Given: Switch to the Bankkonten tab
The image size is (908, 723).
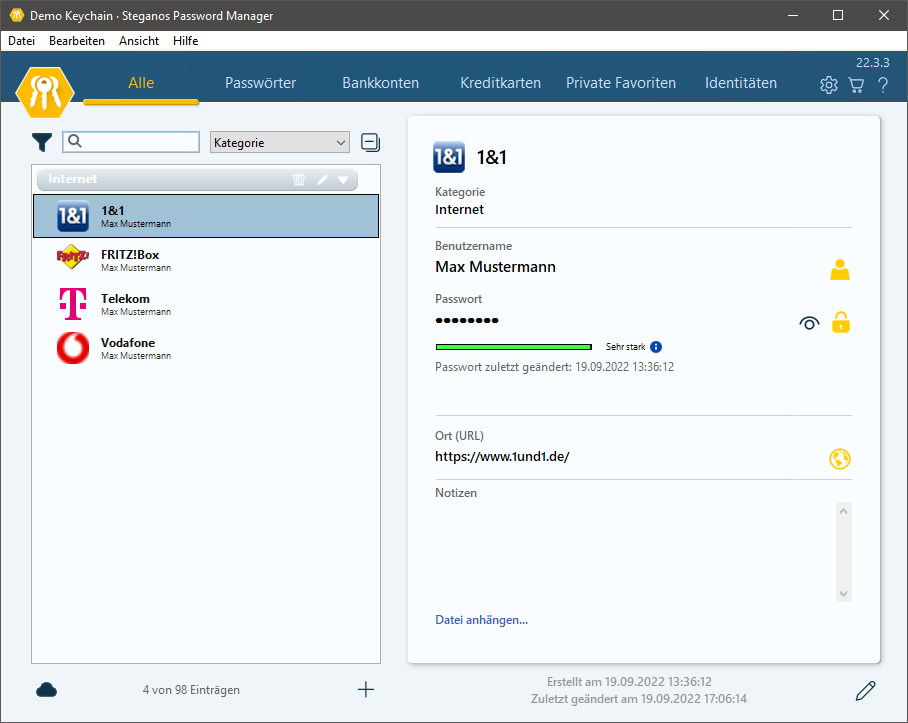Looking at the screenshot, I should click(x=380, y=83).
